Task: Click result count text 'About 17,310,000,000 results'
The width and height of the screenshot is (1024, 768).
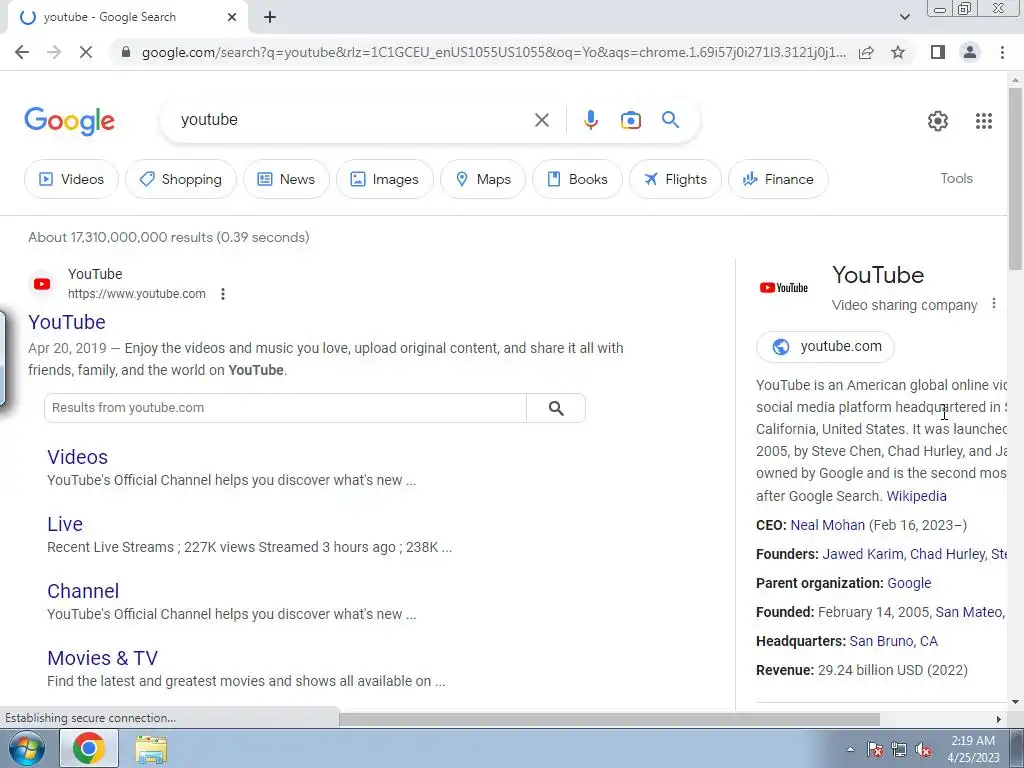Action: [x=121, y=238]
